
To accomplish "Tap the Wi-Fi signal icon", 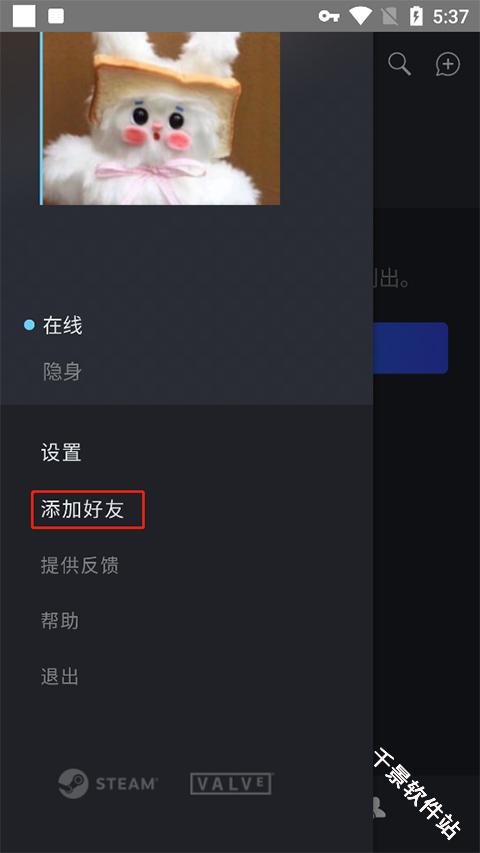I will click(x=360, y=16).
